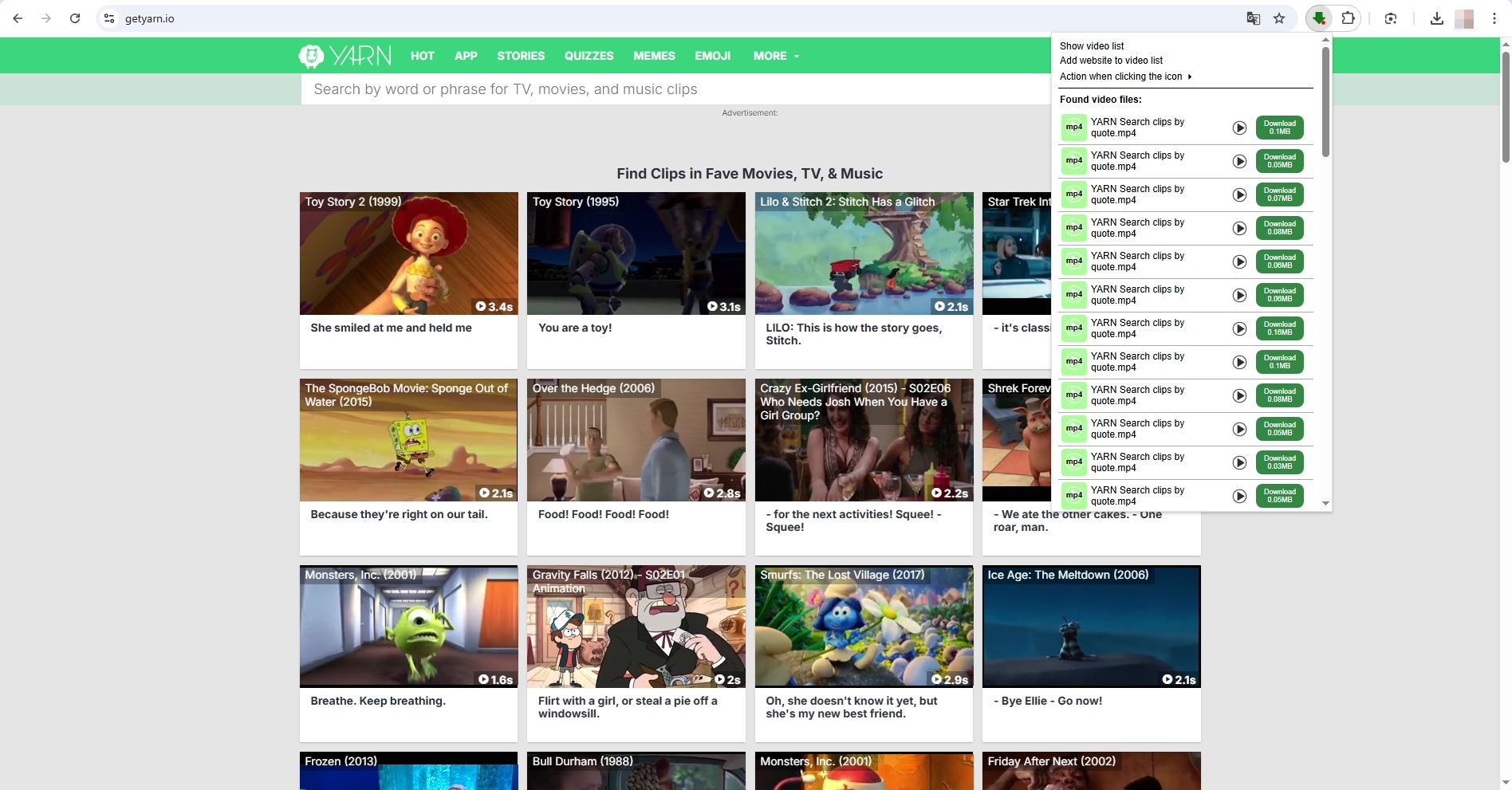Open the Chrome profile avatar
The image size is (1512, 790).
tap(1464, 18)
